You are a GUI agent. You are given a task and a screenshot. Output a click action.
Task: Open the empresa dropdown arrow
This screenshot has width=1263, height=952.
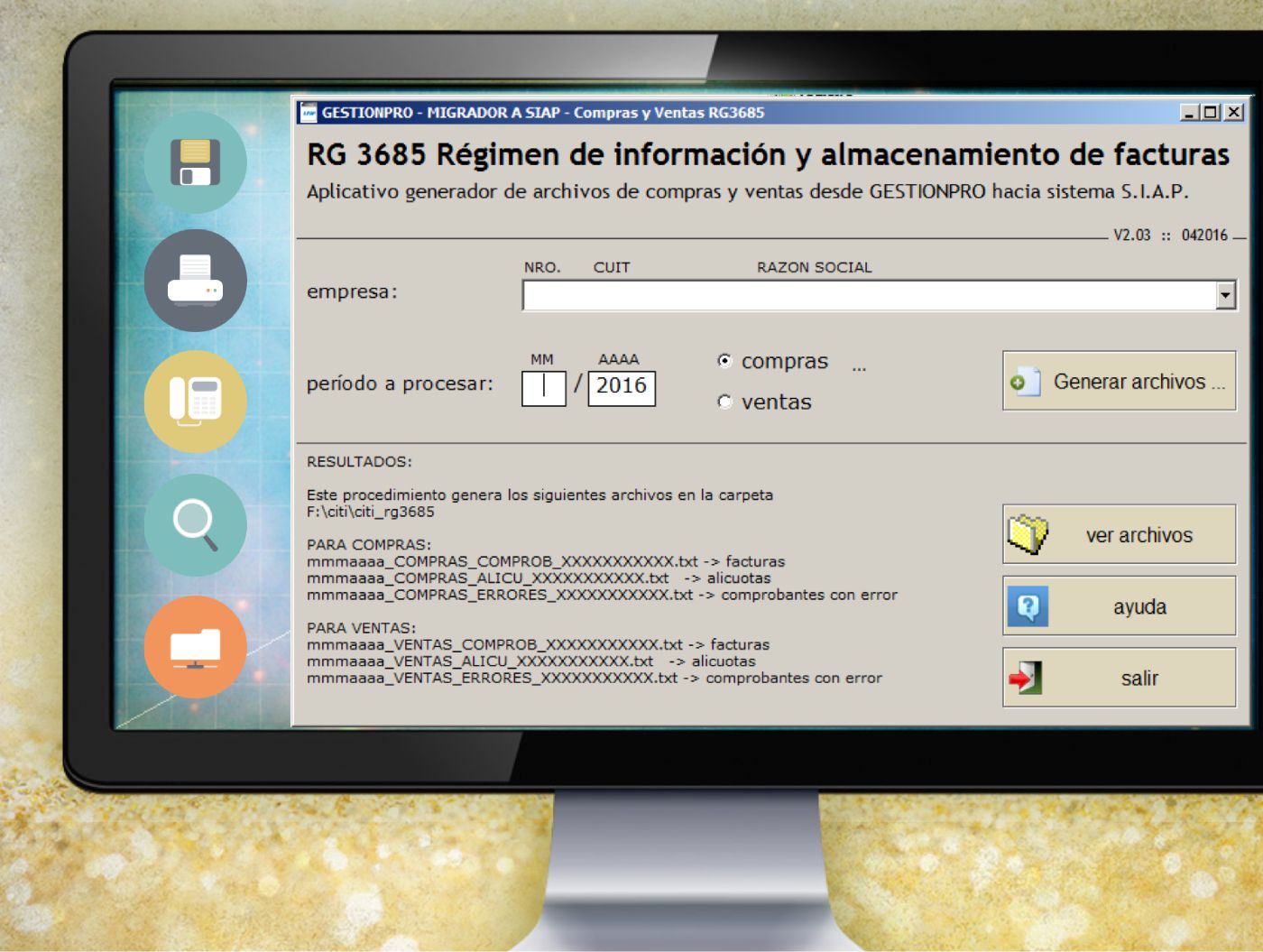[x=1225, y=295]
